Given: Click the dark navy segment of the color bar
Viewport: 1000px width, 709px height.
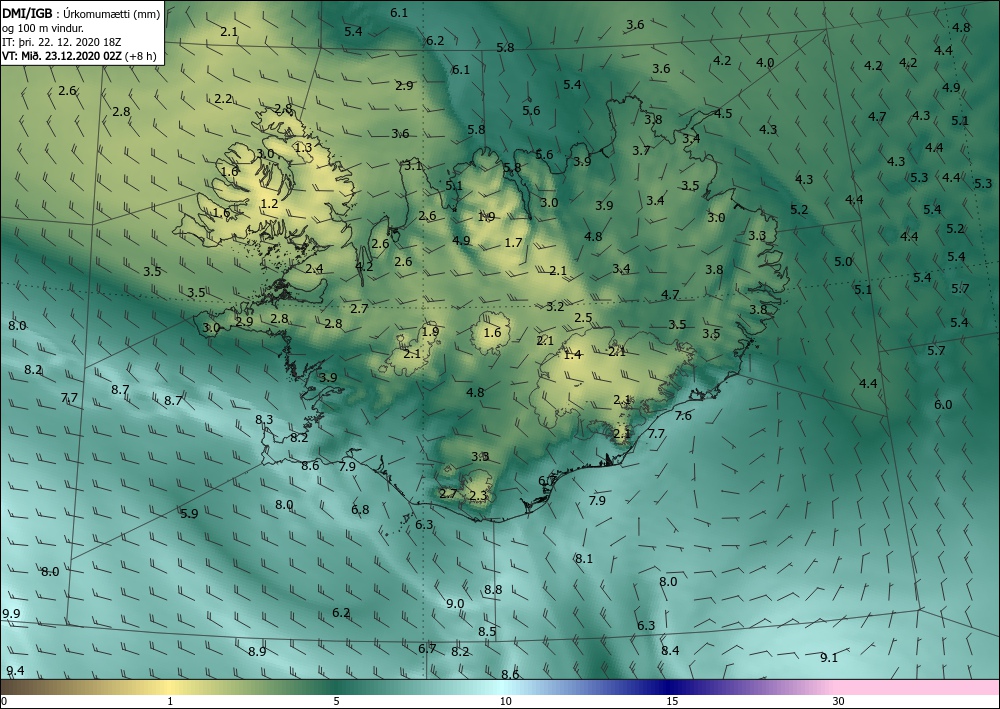Looking at the screenshot, I should point(670,687).
